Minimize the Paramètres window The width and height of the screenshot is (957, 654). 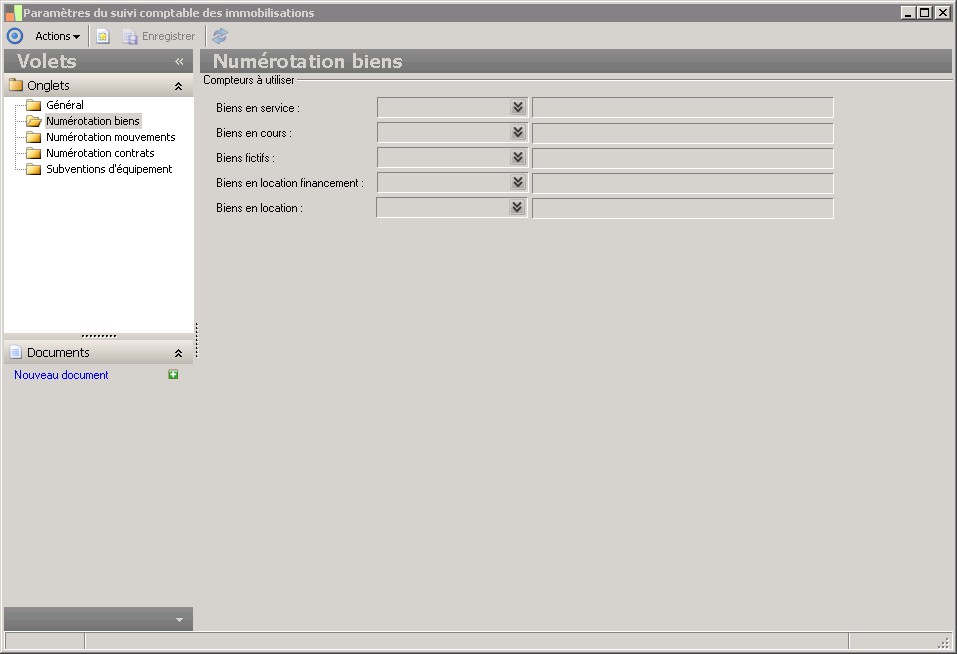(908, 12)
